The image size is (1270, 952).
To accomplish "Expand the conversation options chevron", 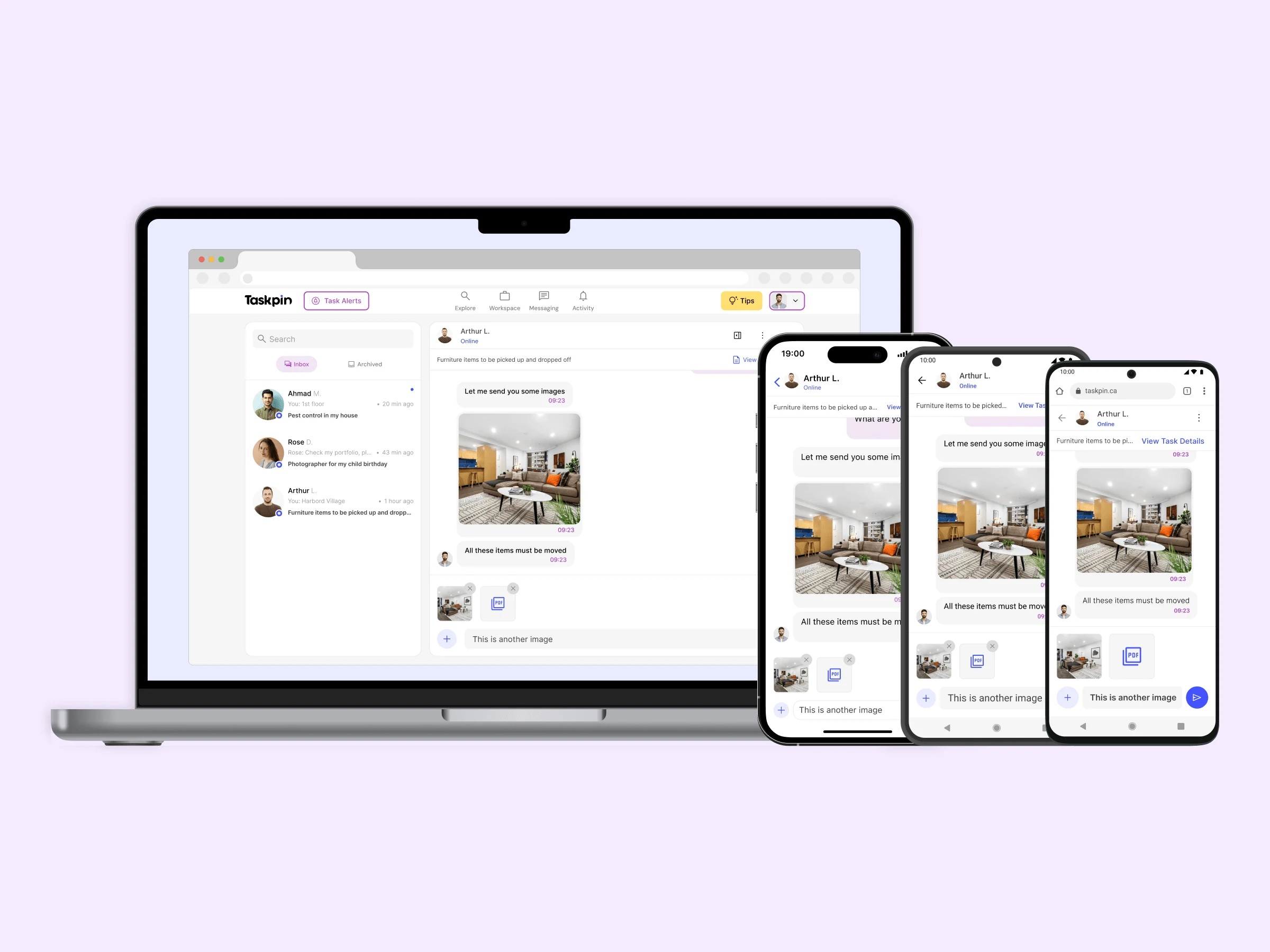I will click(795, 301).
